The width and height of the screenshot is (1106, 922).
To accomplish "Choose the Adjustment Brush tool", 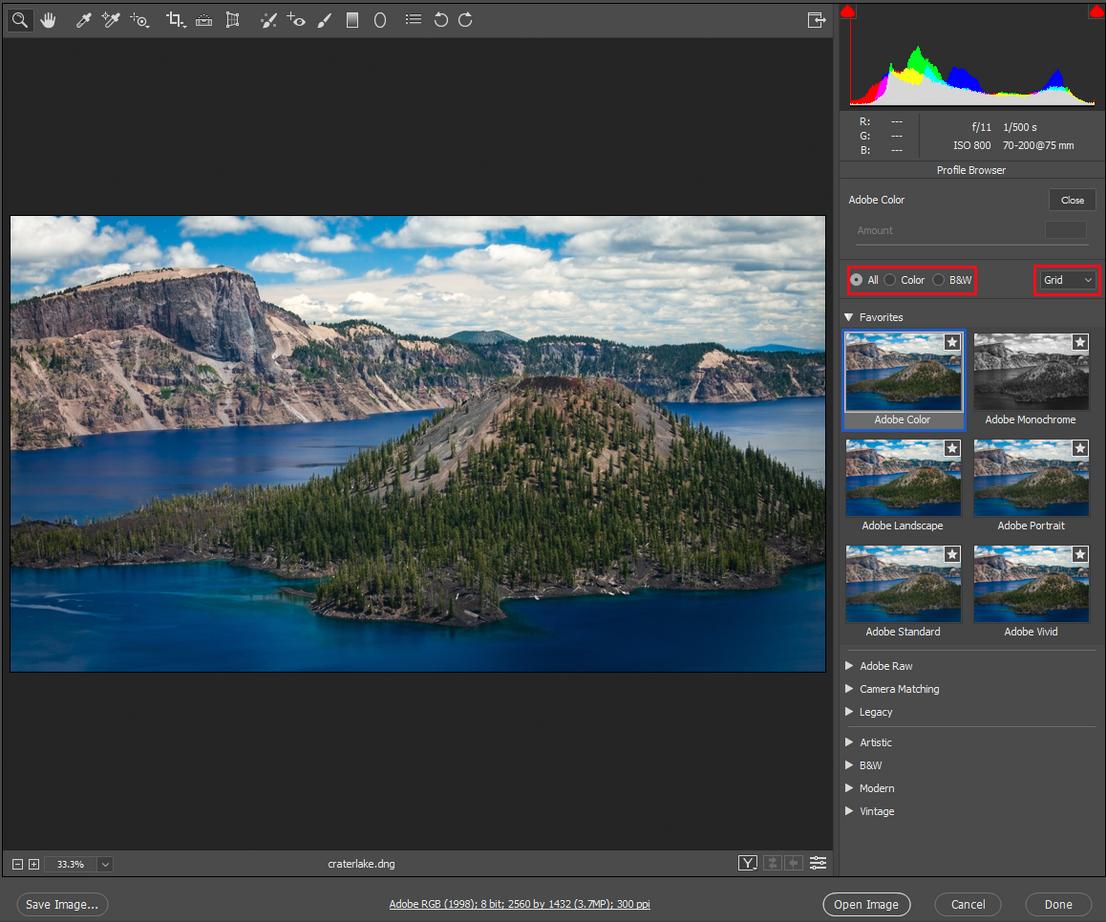I will pyautogui.click(x=324, y=20).
